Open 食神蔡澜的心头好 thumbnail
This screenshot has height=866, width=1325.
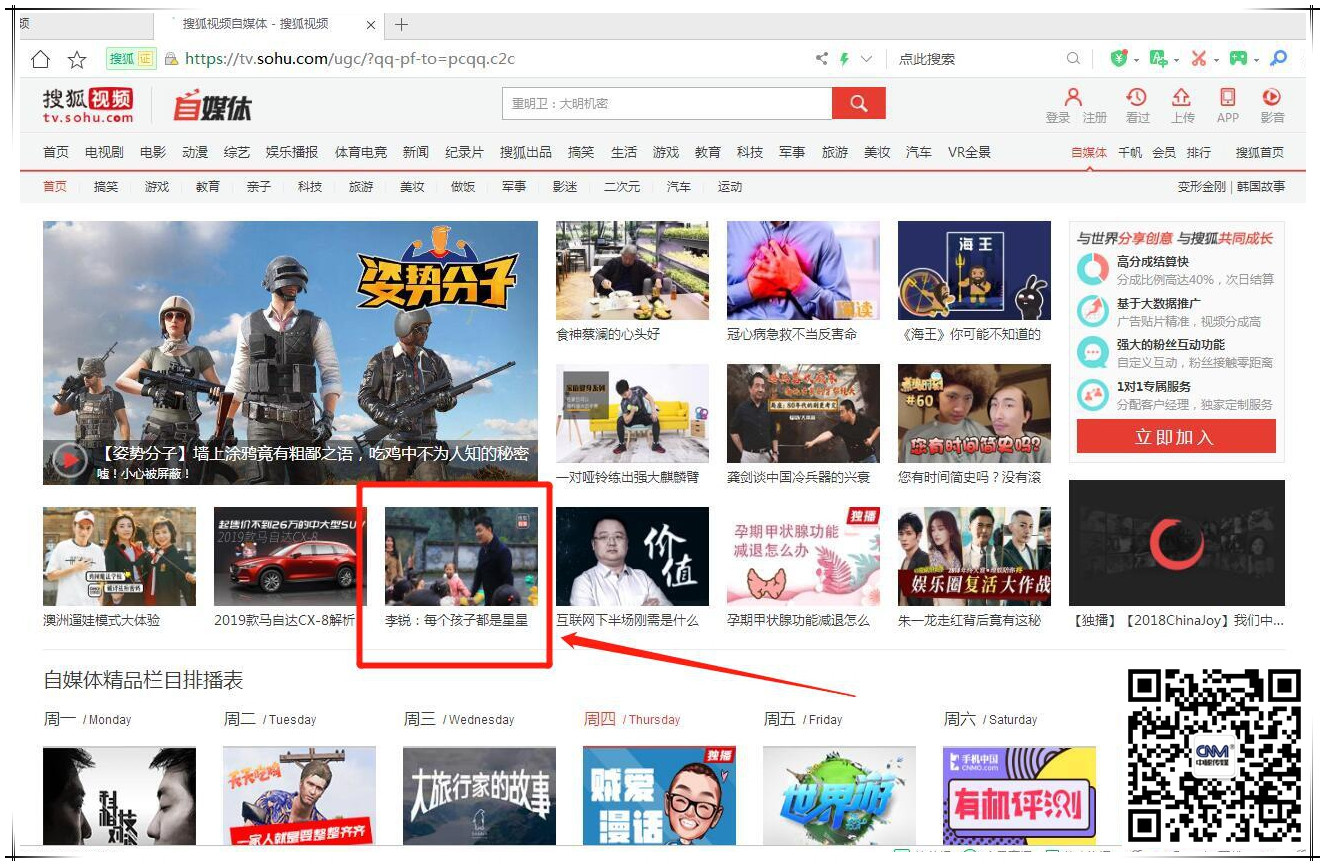[632, 270]
